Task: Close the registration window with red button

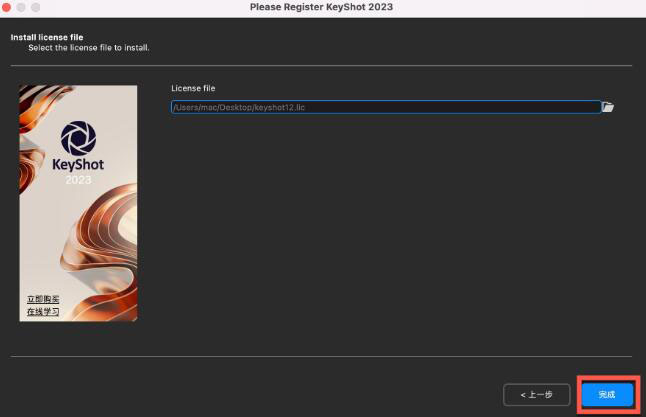Action: coord(6,7)
